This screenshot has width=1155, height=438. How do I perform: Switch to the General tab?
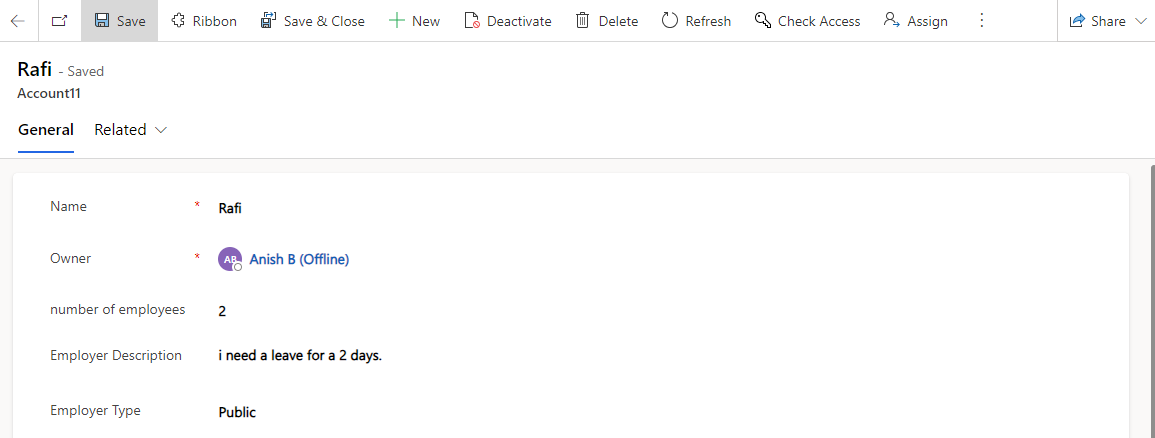point(46,130)
